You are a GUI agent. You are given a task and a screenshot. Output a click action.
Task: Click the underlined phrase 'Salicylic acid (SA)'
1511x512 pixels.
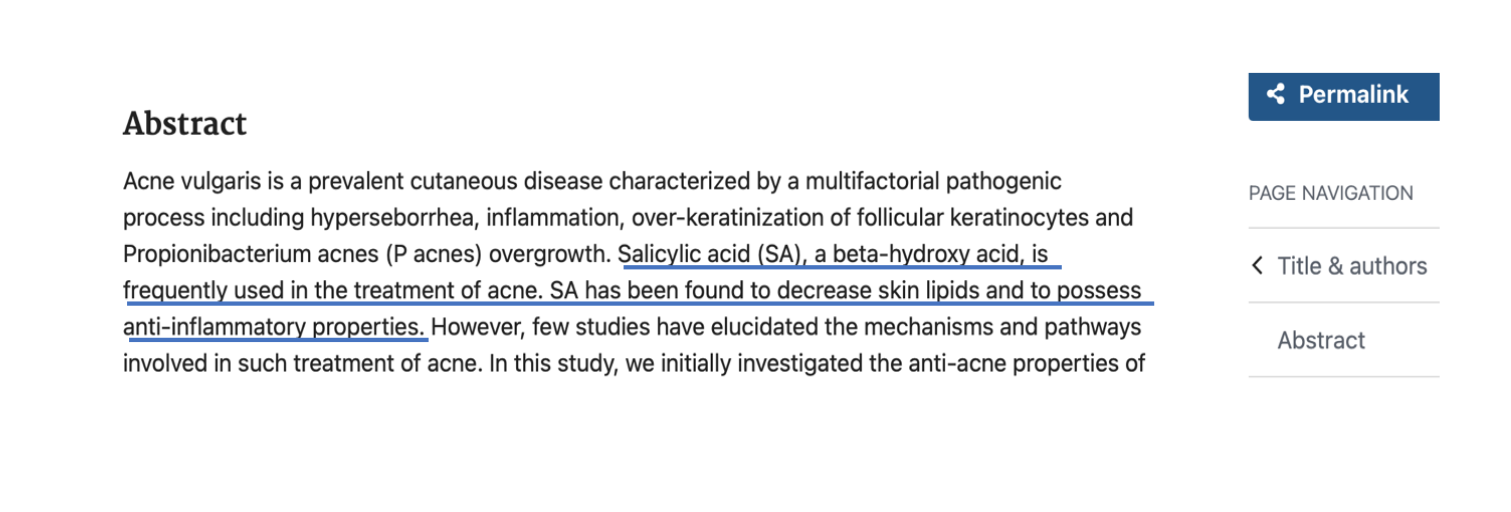[x=711, y=254]
